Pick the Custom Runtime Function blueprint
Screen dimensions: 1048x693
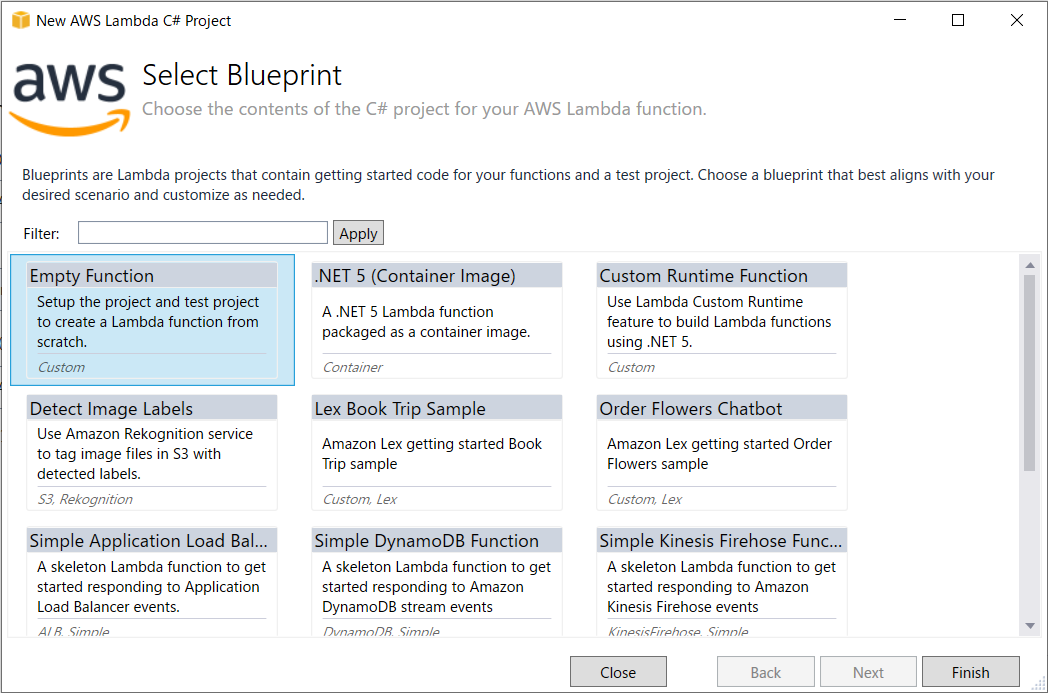[722, 320]
